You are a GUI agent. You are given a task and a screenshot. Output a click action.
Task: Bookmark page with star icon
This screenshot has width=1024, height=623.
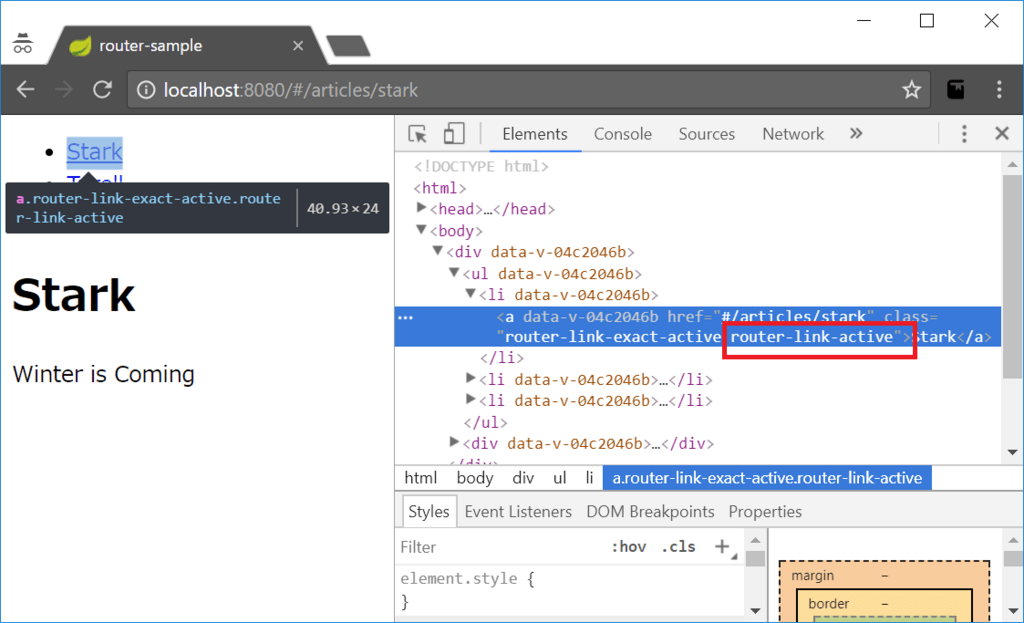tap(911, 90)
